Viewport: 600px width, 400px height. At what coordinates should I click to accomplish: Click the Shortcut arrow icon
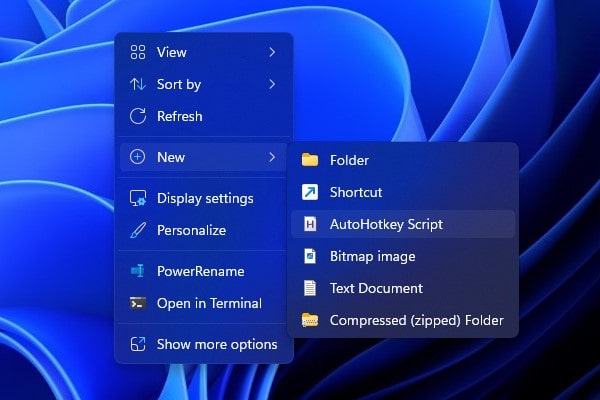[x=310, y=192]
